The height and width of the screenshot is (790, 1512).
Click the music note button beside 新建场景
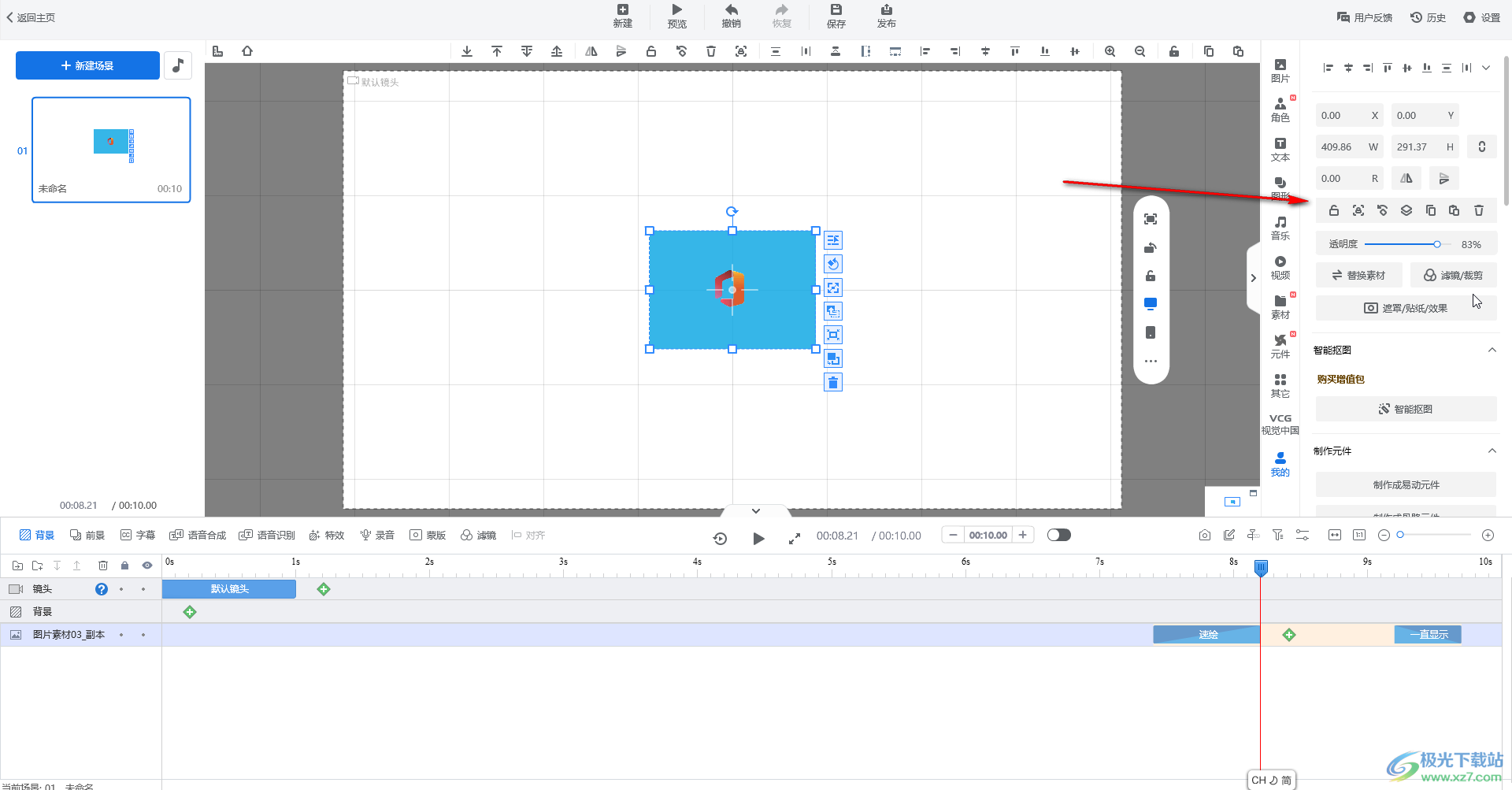click(x=178, y=65)
